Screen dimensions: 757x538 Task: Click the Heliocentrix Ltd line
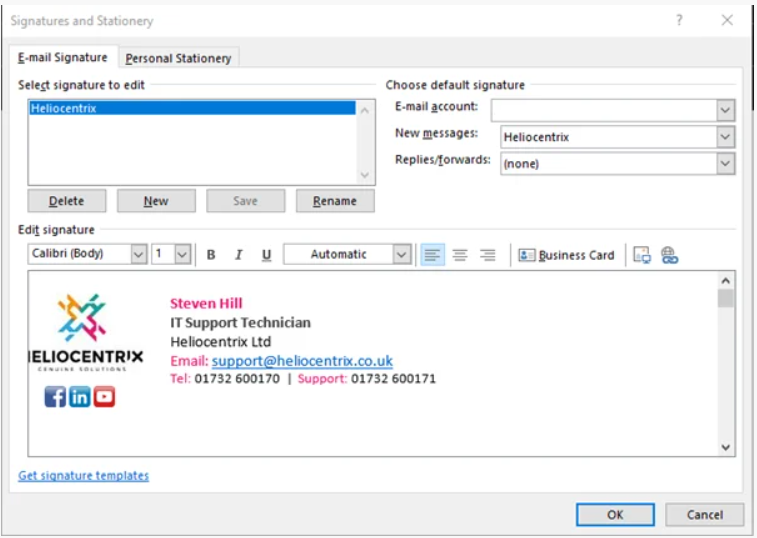[221, 342]
